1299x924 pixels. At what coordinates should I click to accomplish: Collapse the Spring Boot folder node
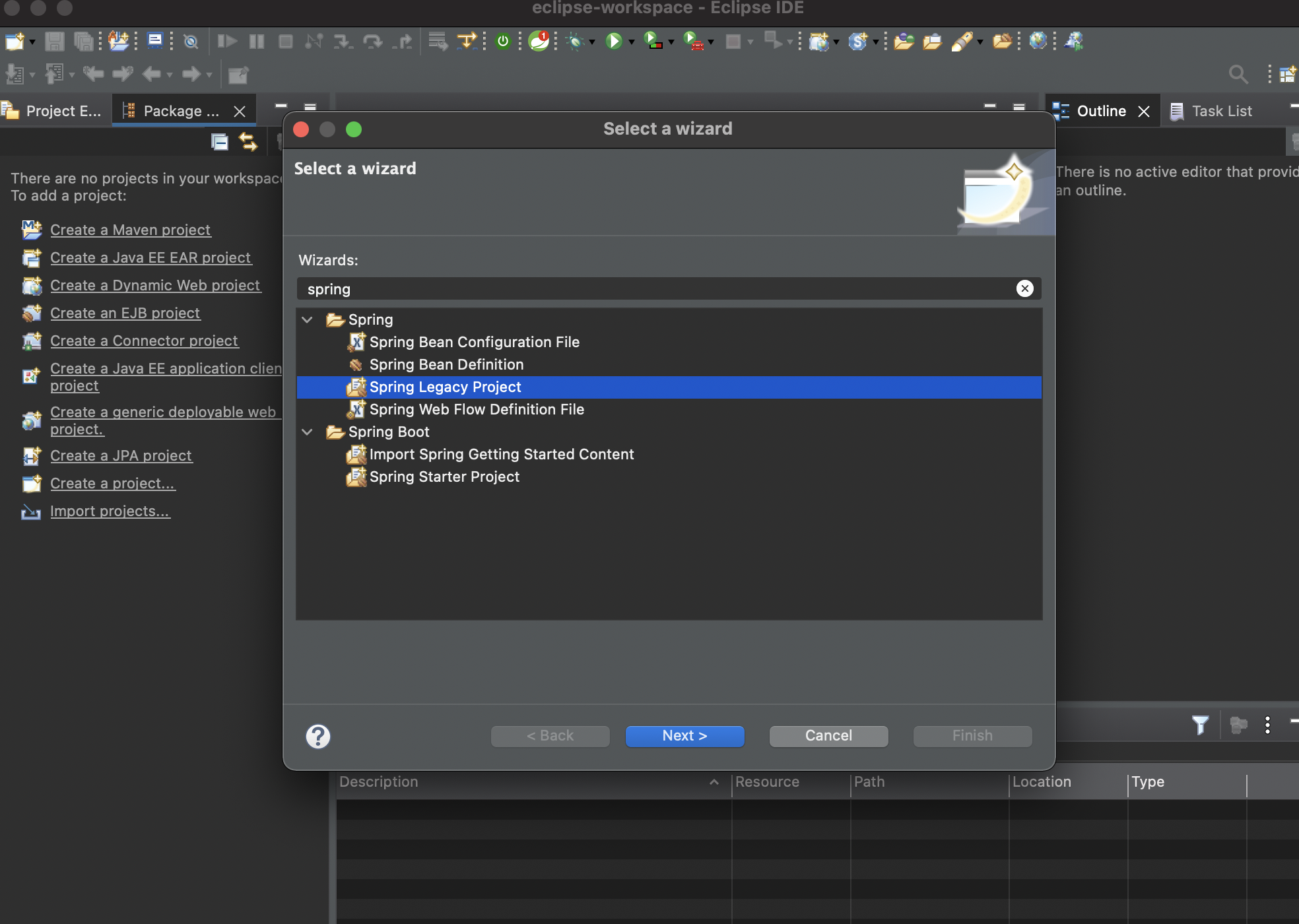pos(308,432)
